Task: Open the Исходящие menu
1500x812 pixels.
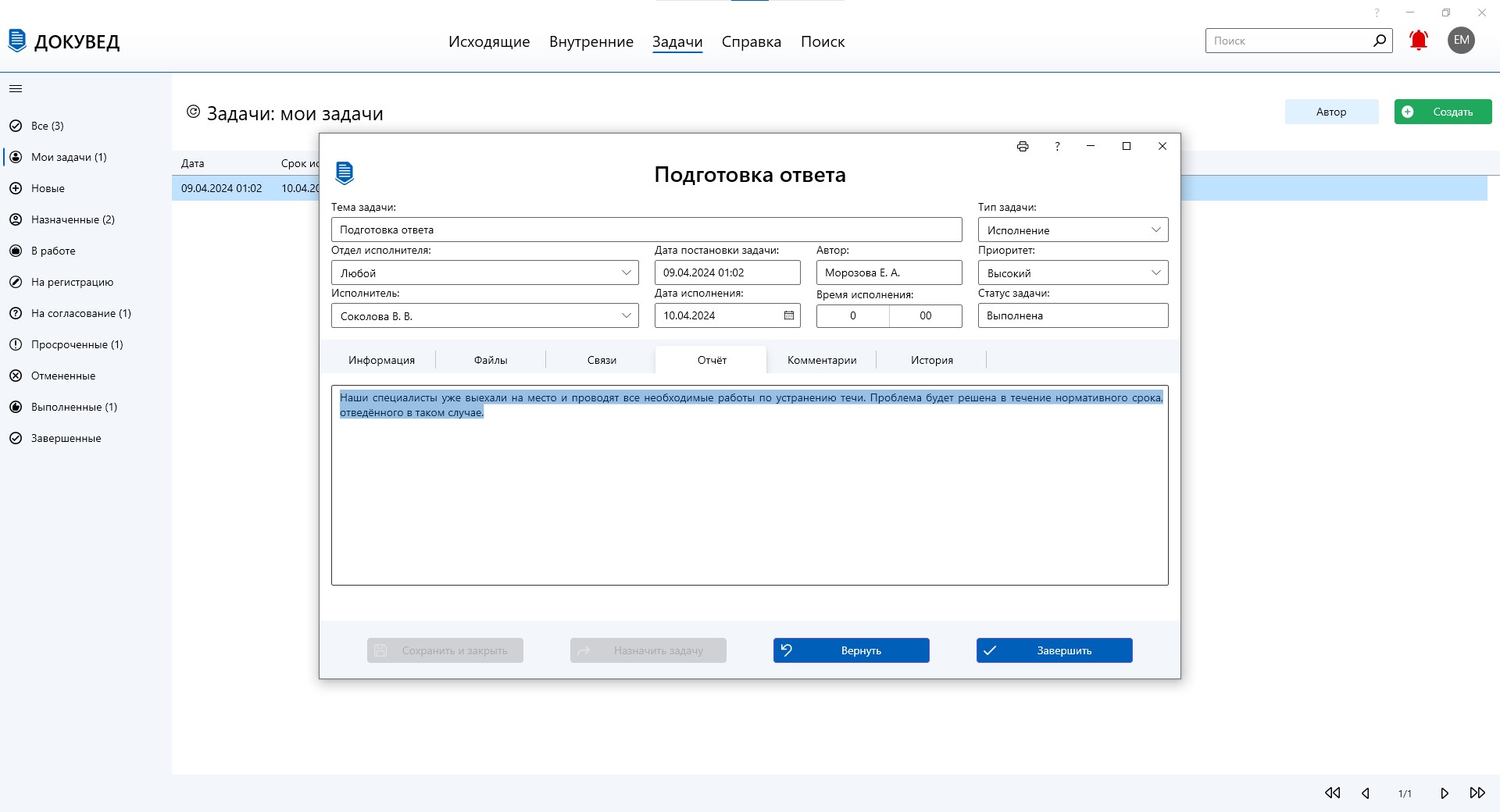Action: pos(489,41)
